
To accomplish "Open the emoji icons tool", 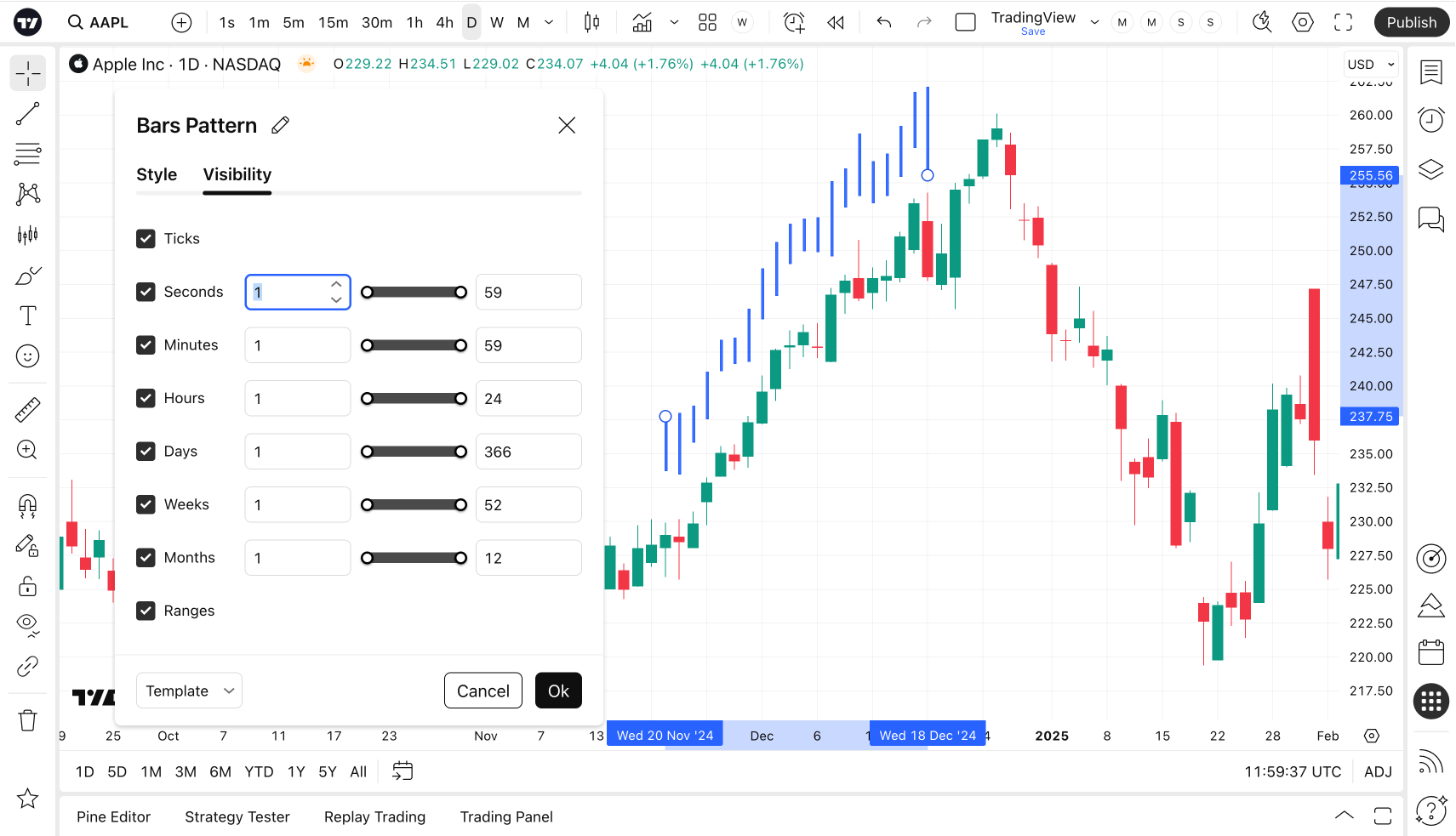I will 27,356.
